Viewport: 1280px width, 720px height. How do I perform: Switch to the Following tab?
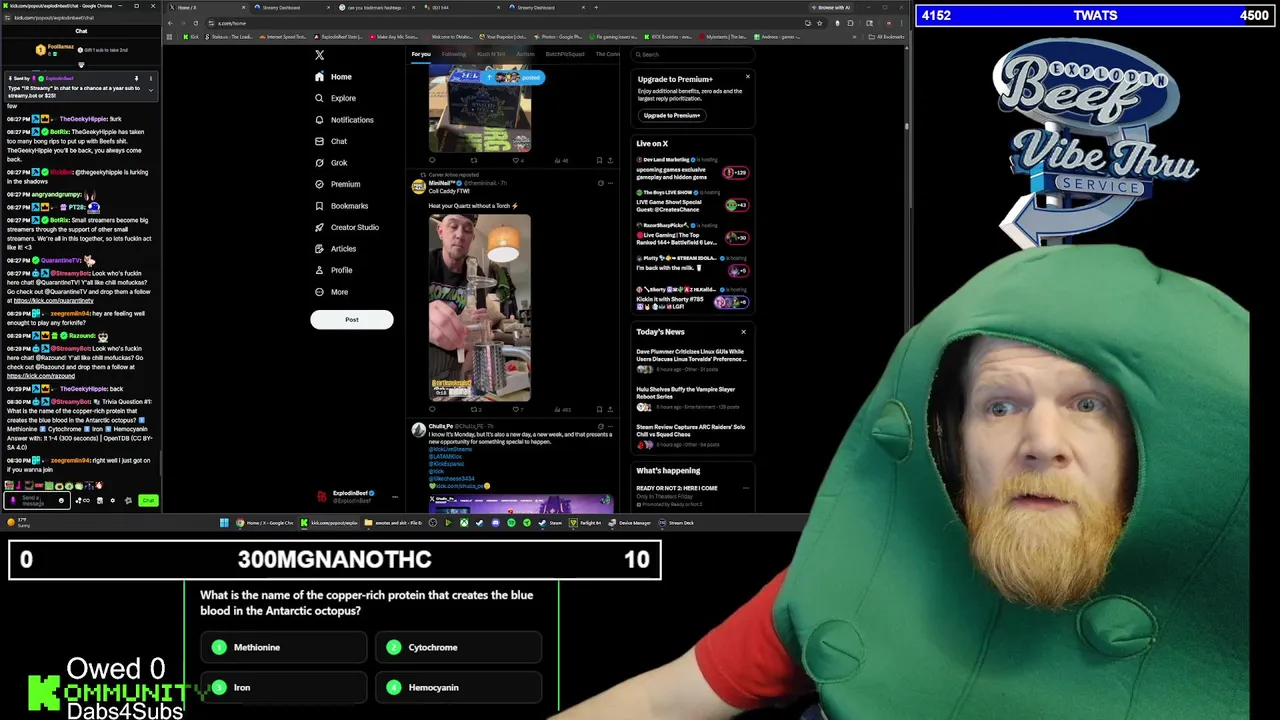coord(454,54)
